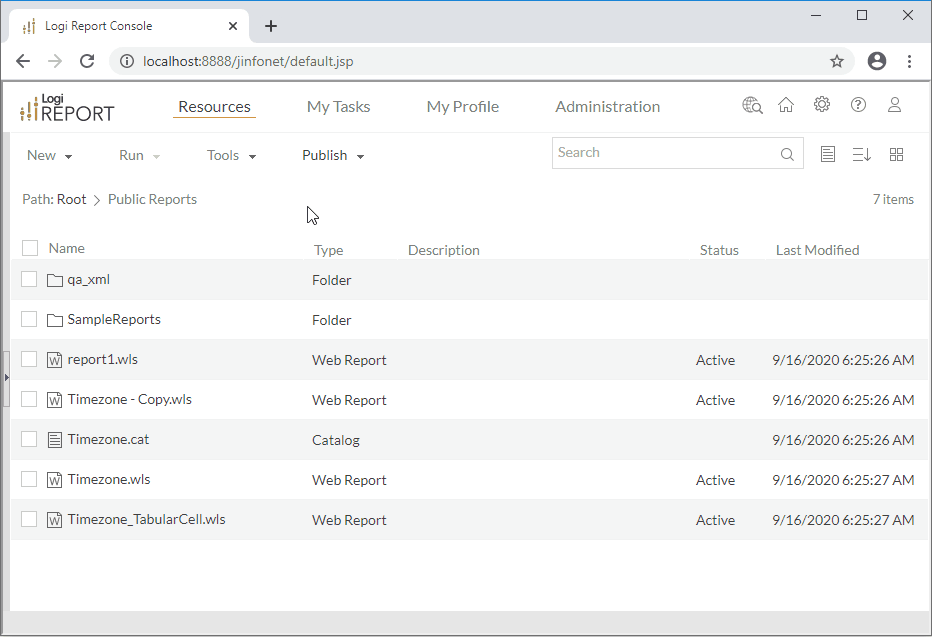Toggle the select-all checkbox in the header

click(30, 248)
